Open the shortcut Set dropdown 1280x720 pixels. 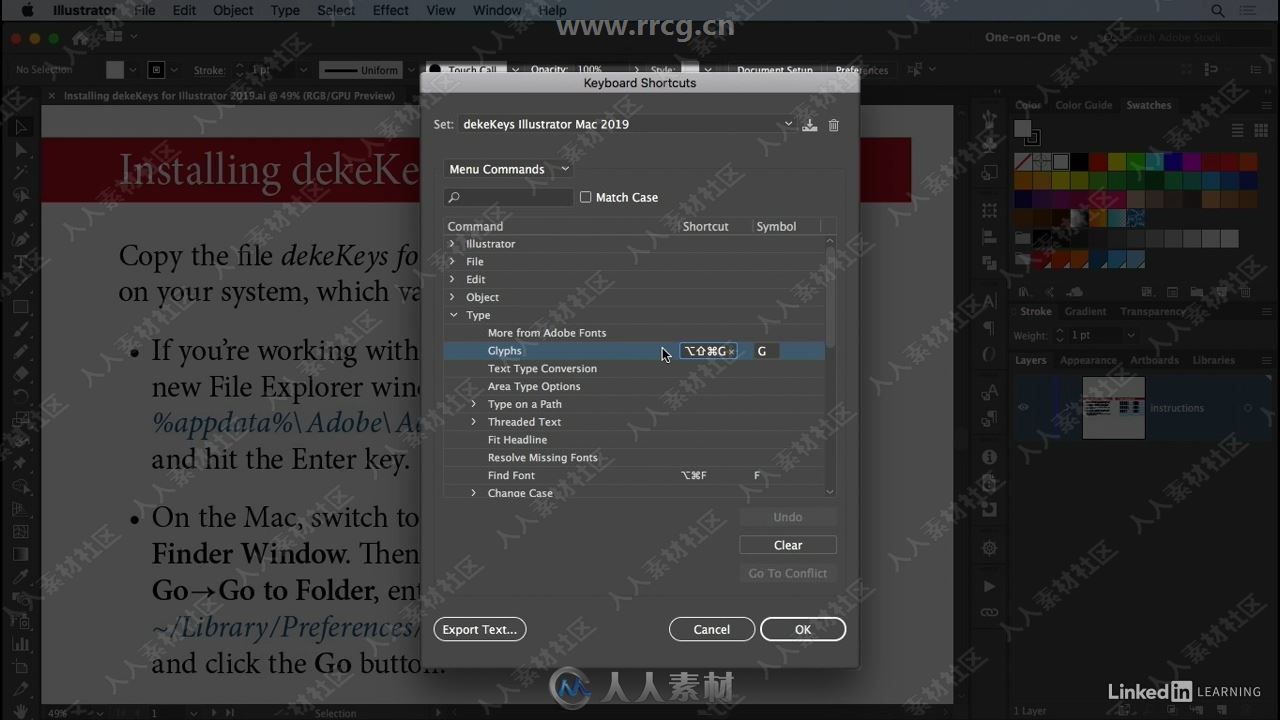point(628,125)
